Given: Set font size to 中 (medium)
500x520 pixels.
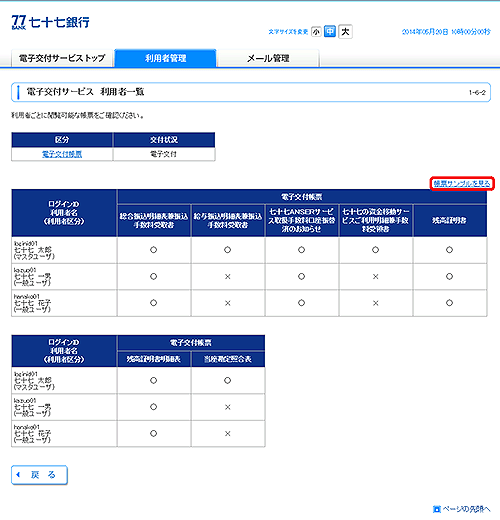Looking at the screenshot, I should click(x=330, y=31).
